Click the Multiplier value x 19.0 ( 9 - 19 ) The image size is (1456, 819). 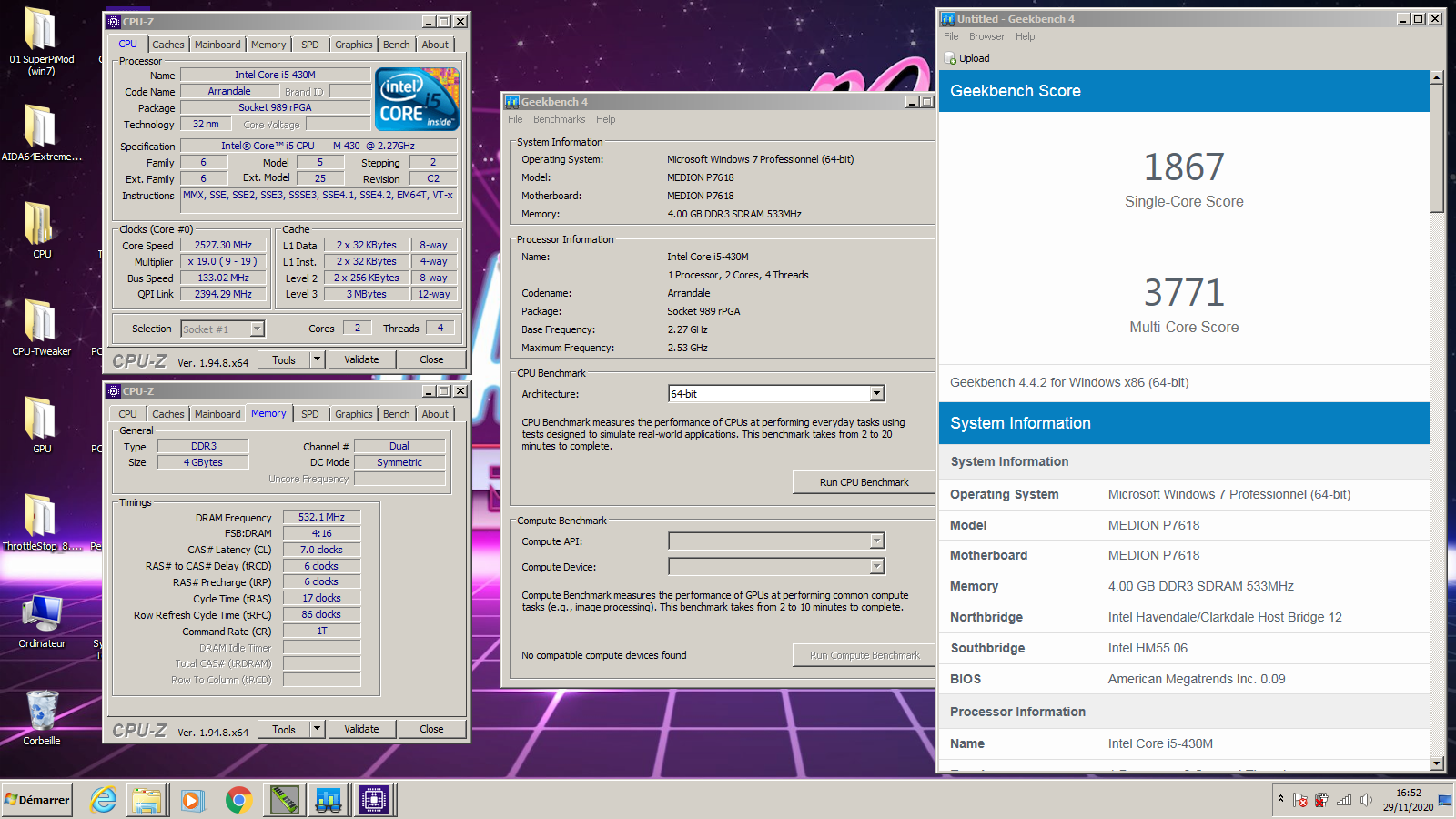223,261
